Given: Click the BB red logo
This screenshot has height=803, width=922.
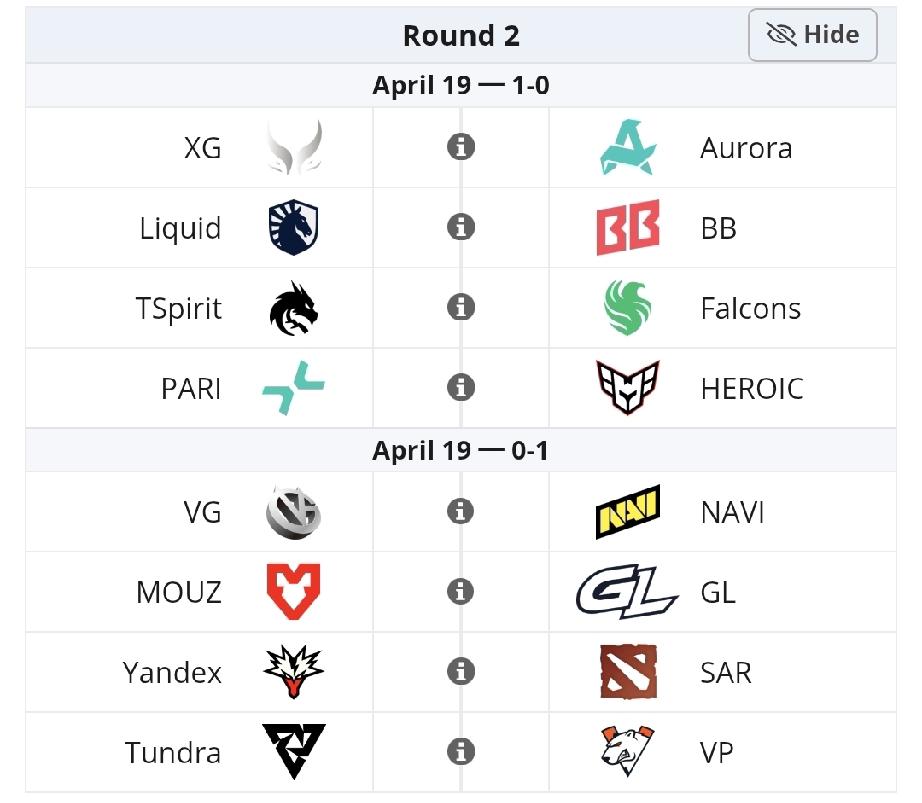Looking at the screenshot, I should coord(628,228).
